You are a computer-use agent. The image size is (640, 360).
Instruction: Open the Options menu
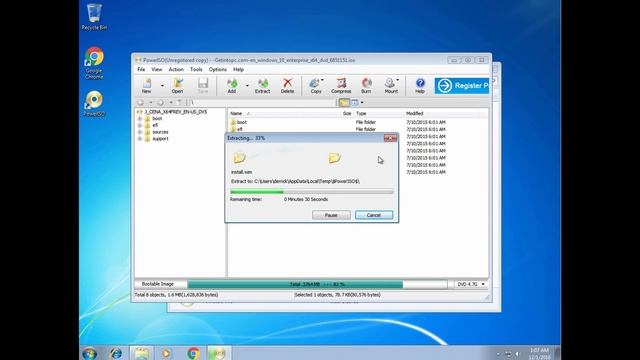pos(218,70)
